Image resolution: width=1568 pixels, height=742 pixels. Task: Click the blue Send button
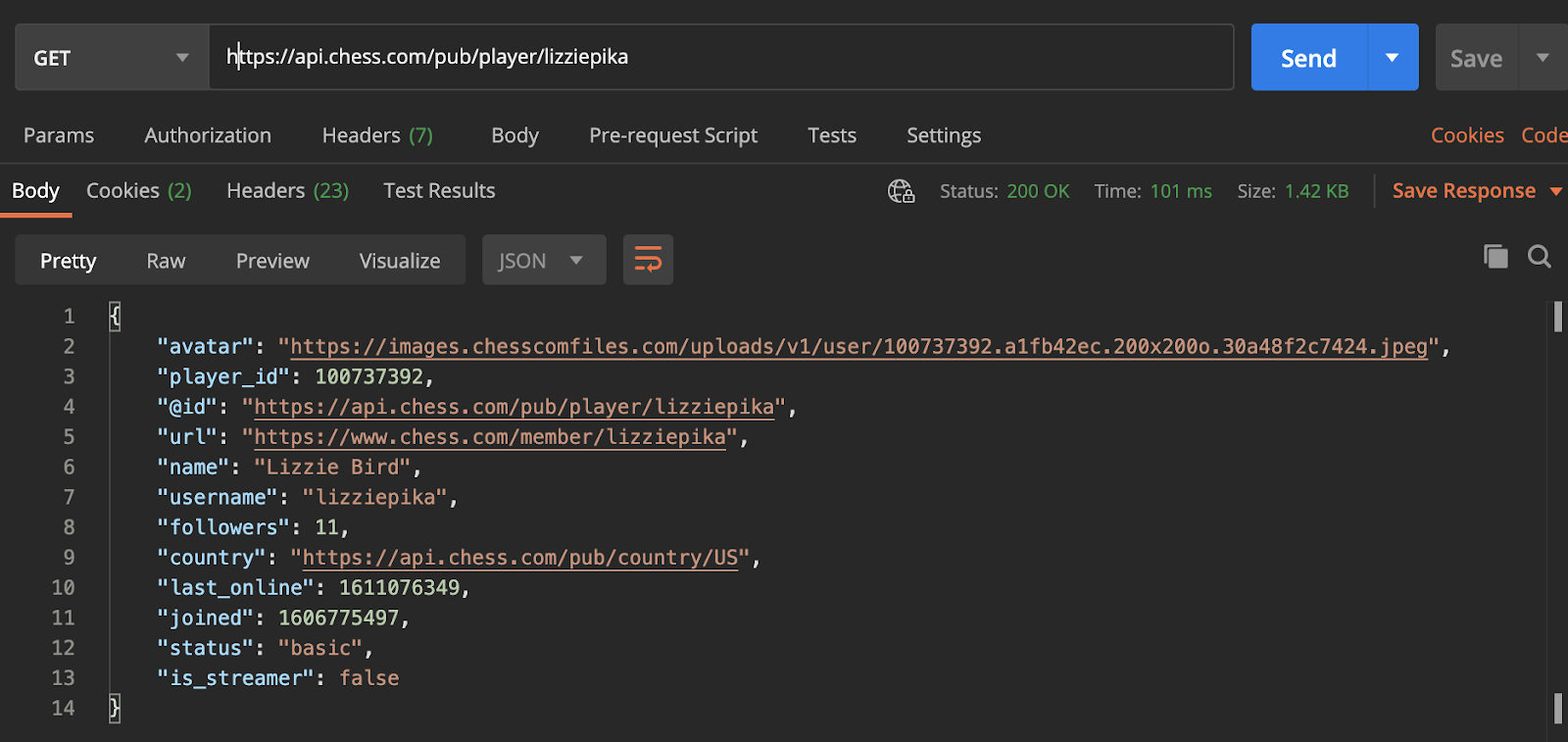1308,58
